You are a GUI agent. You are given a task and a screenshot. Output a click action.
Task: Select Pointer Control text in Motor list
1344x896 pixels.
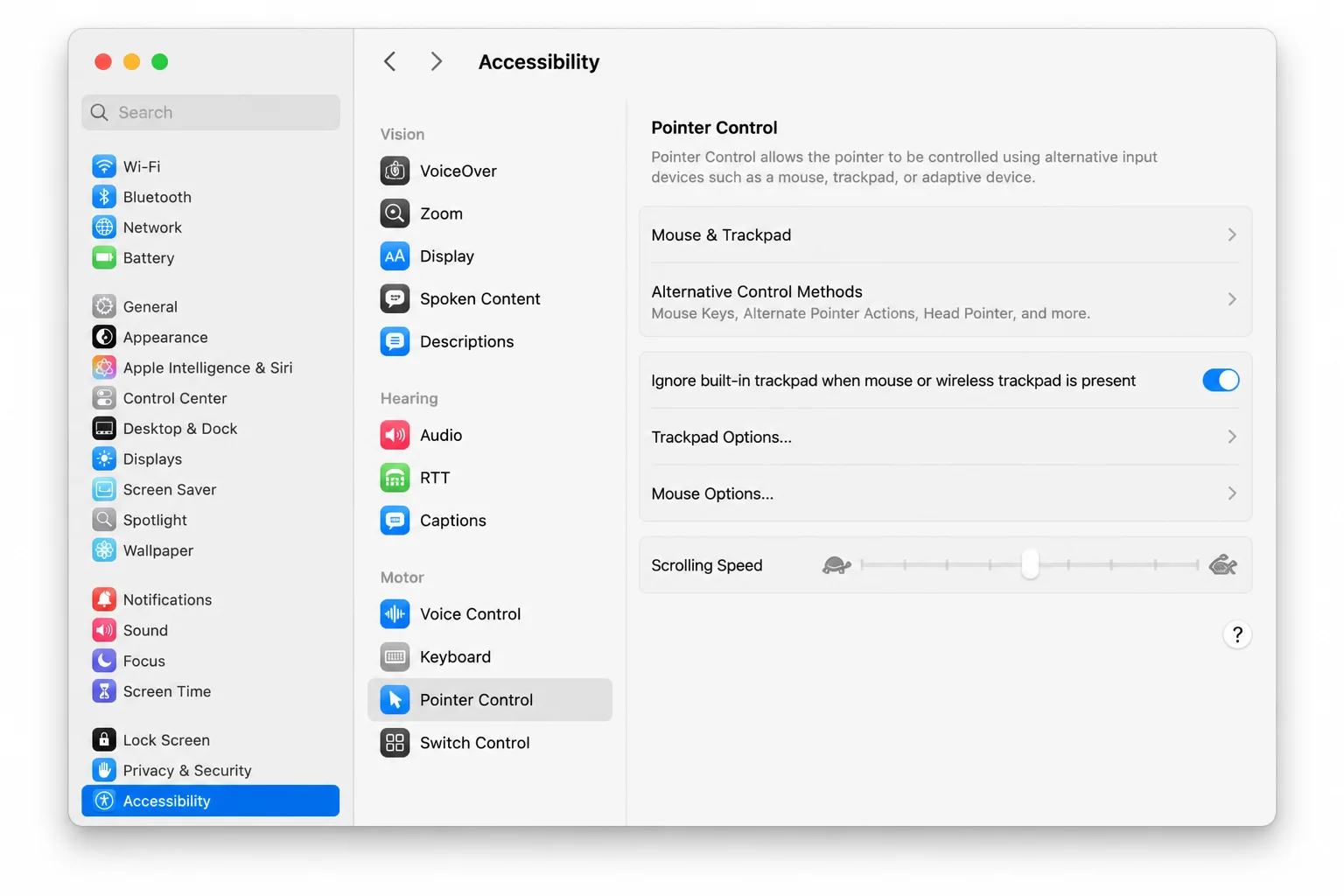pyautogui.click(x=476, y=700)
